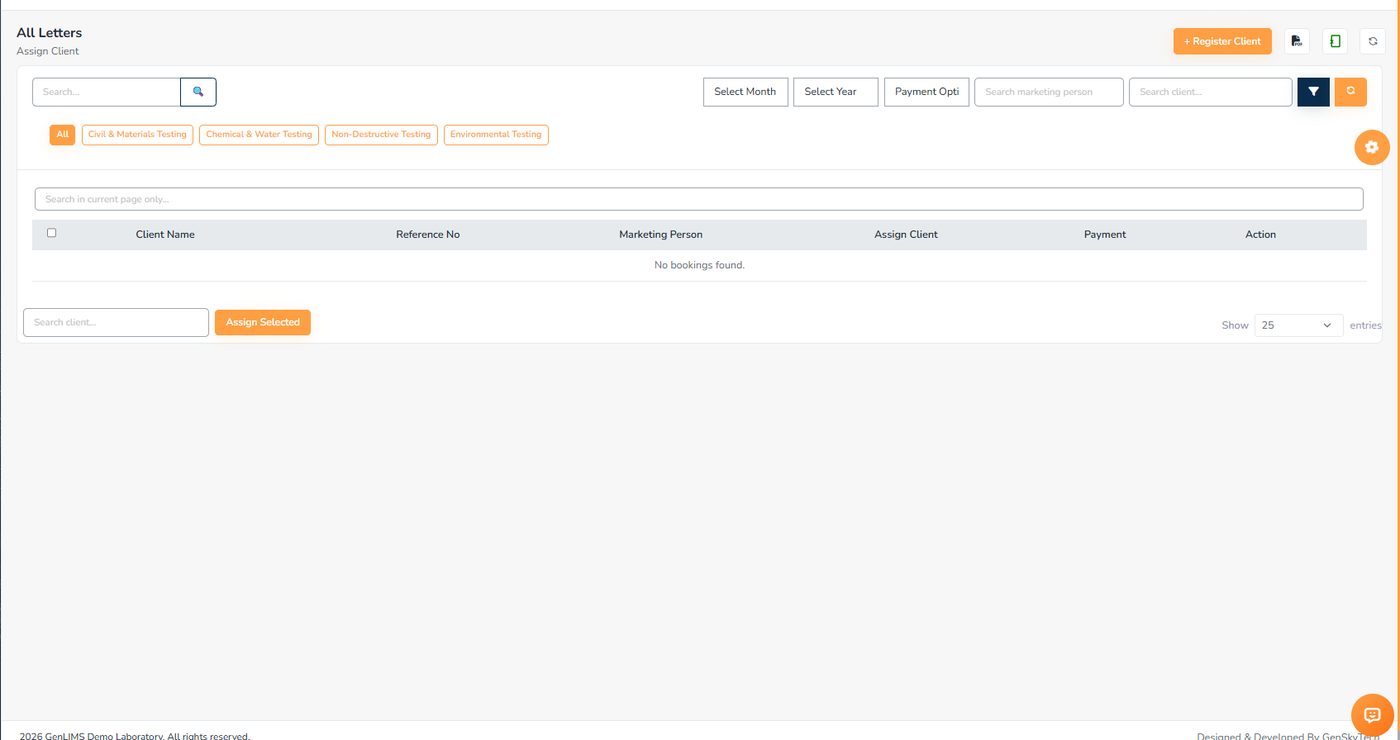Click the Register Client button

(1222, 41)
